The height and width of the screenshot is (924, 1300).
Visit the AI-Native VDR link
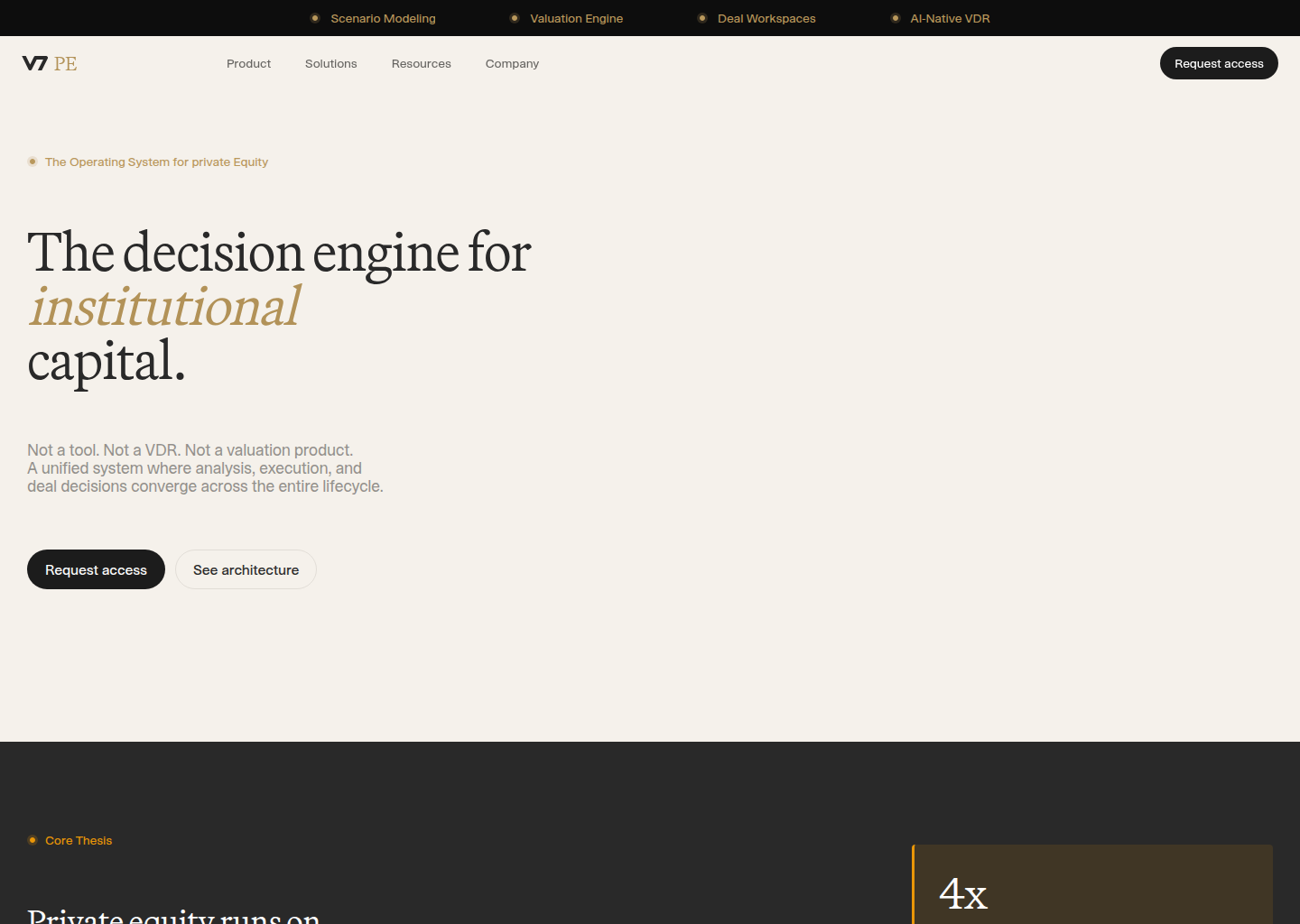coord(950,18)
